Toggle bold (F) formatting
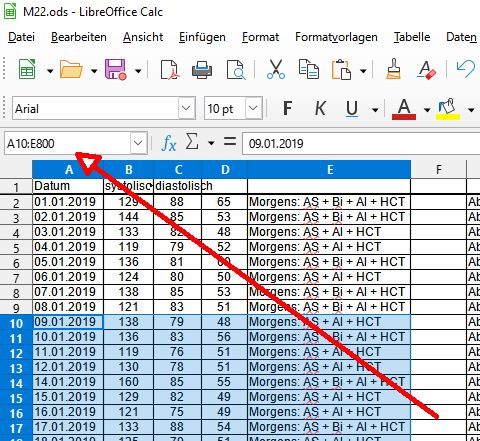 coord(287,108)
